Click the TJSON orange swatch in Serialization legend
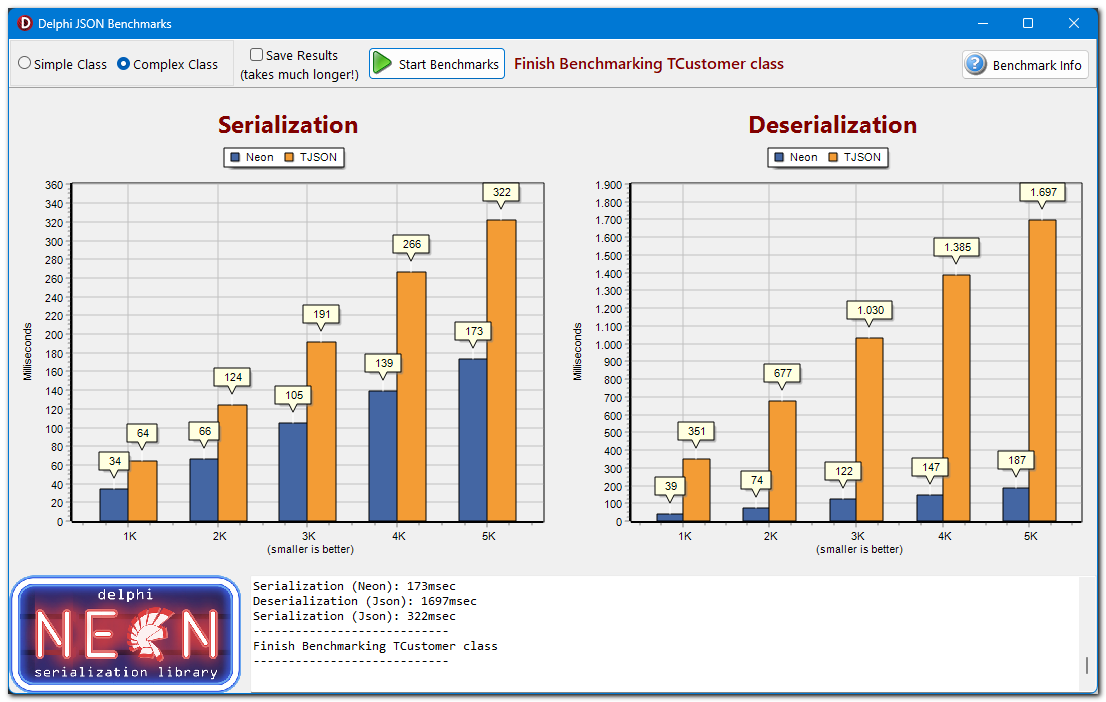Image resolution: width=1106 pixels, height=702 pixels. click(289, 157)
